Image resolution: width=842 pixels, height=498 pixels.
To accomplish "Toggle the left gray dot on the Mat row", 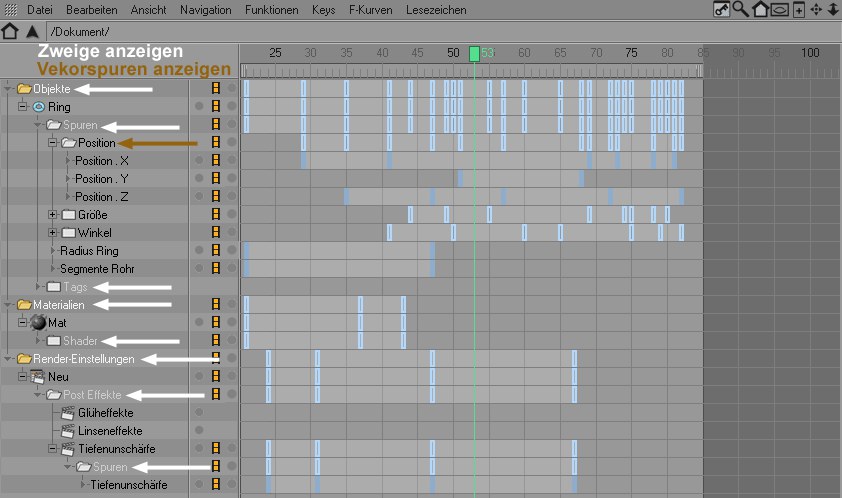I will coord(200,323).
